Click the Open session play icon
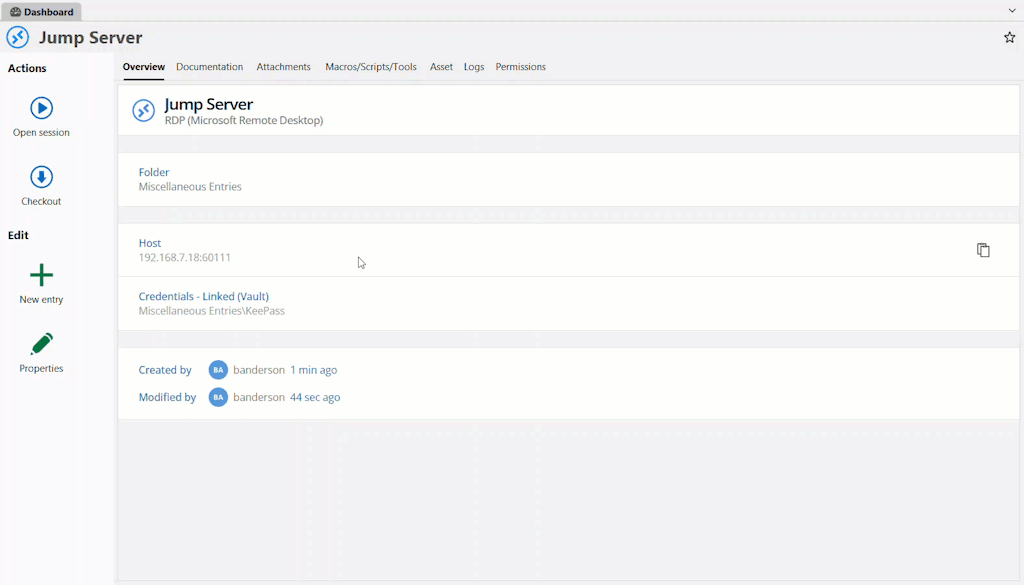Viewport: 1024px width, 585px height. point(41,108)
